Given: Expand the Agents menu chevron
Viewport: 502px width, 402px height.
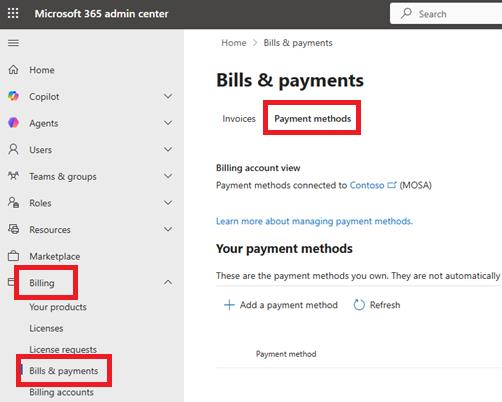Looking at the screenshot, I should [x=168, y=123].
